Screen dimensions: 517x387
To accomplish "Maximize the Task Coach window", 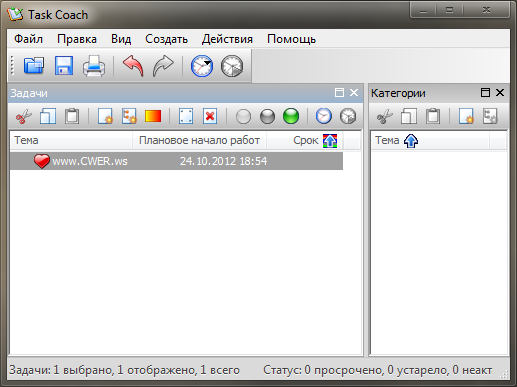I will [x=449, y=10].
